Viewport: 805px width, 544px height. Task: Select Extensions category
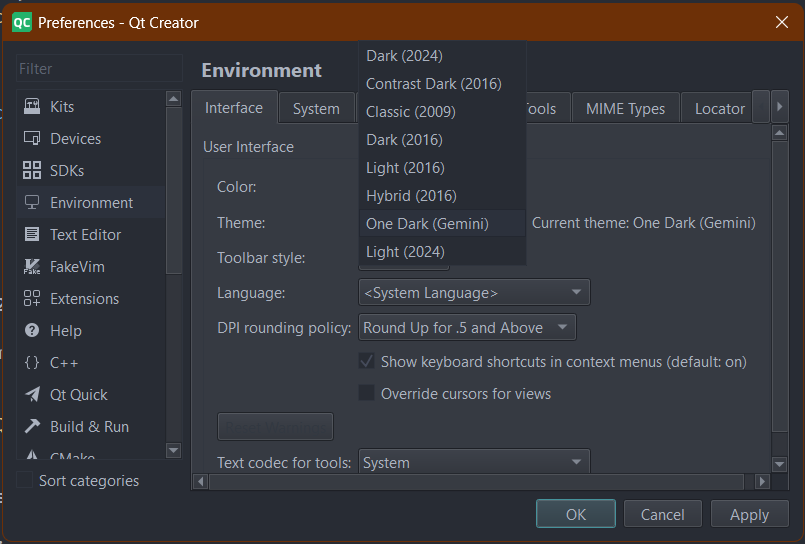(x=91, y=298)
